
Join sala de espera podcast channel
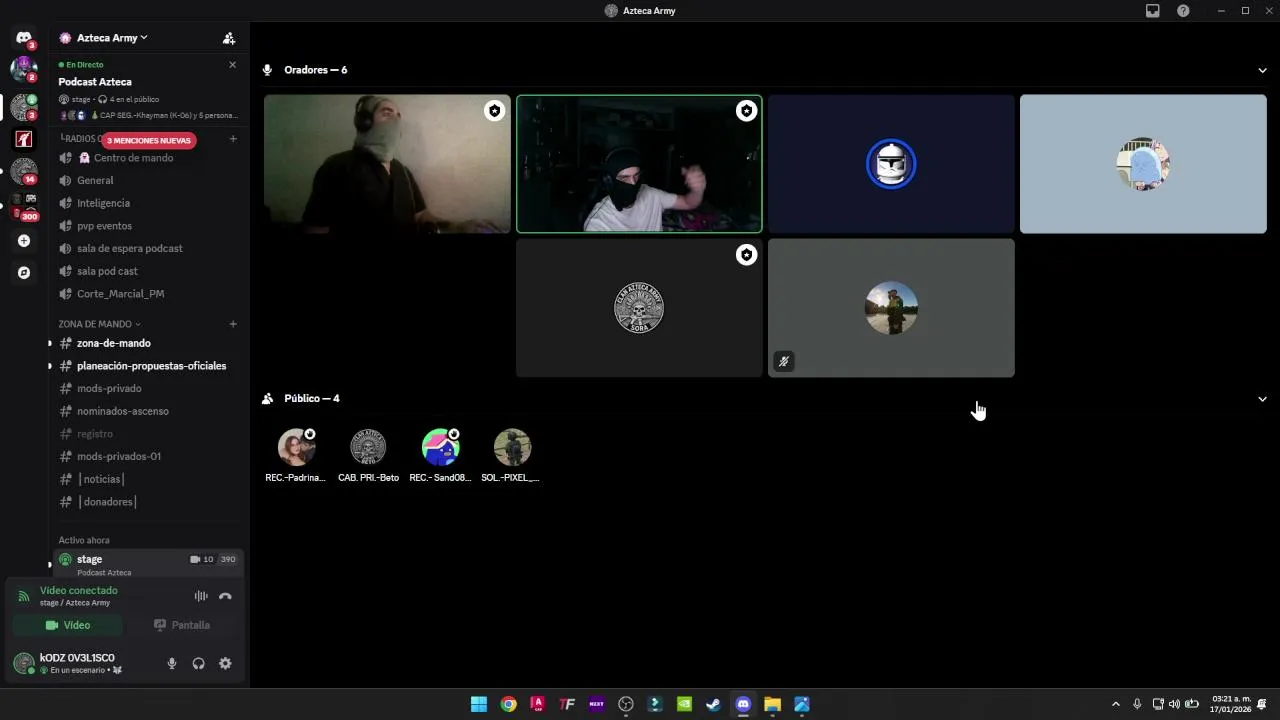pyautogui.click(x=147, y=248)
